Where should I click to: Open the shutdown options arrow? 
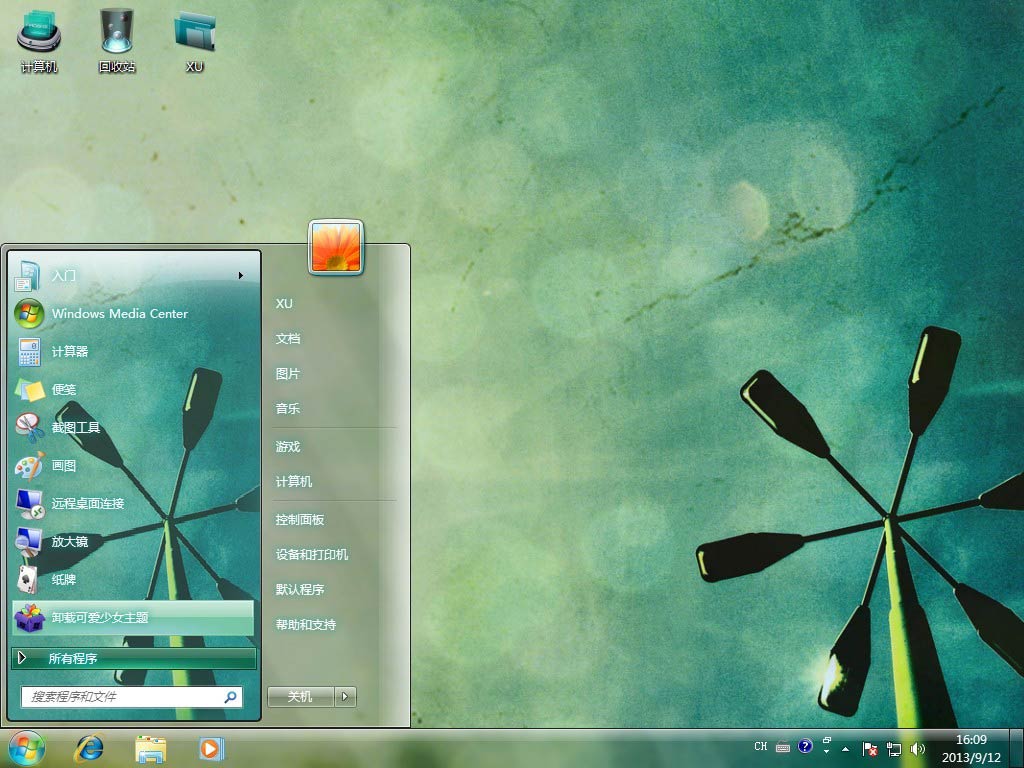tap(346, 697)
